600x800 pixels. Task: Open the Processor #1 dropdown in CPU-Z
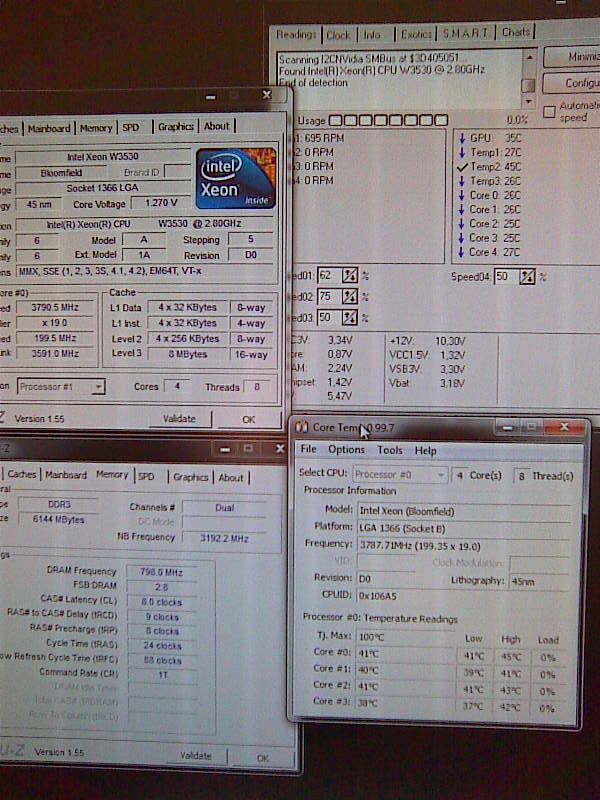pos(99,387)
